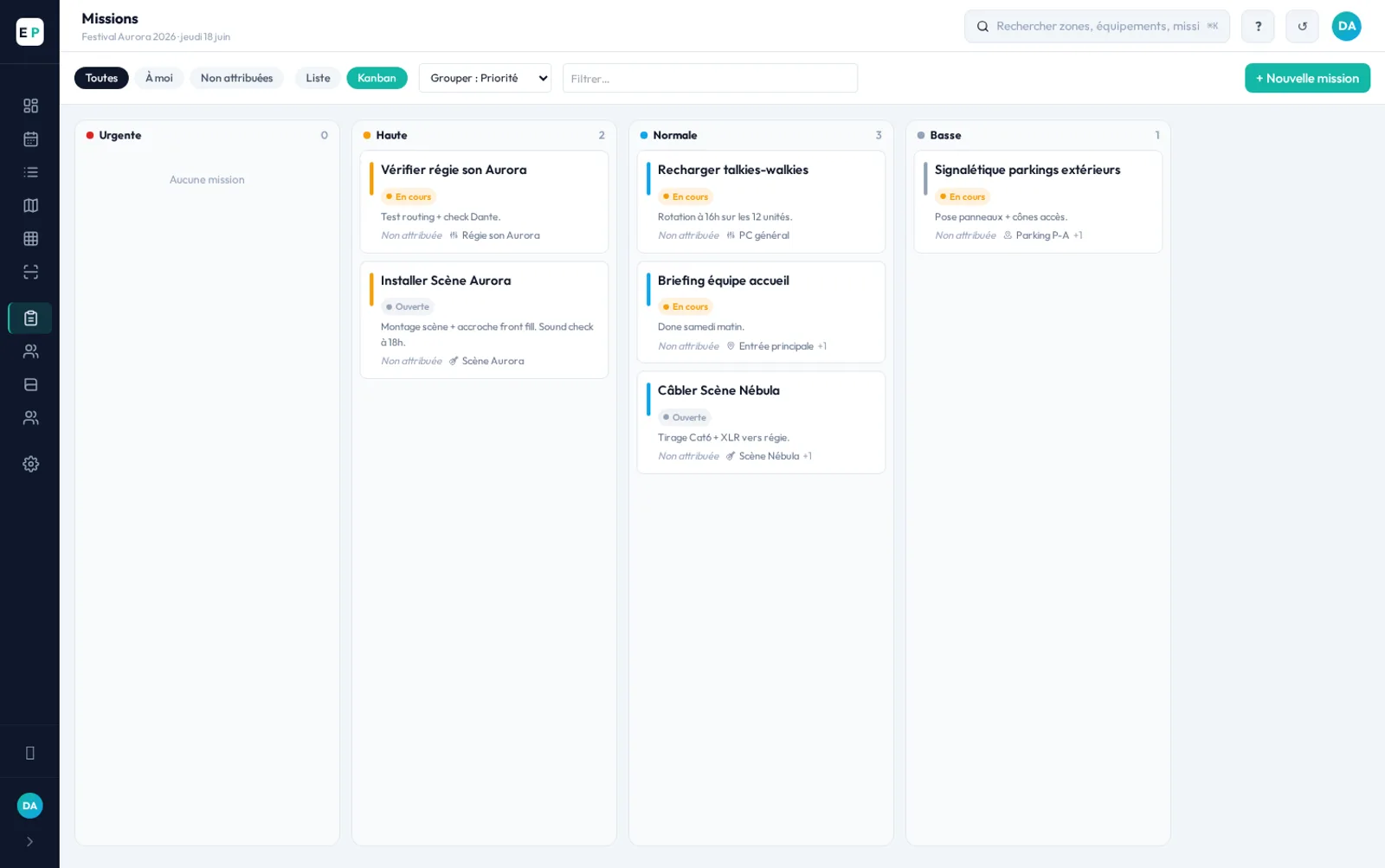Screen dimensions: 1385x868
Task: Open the Câbler Scène Nébula card
Action: (x=761, y=422)
